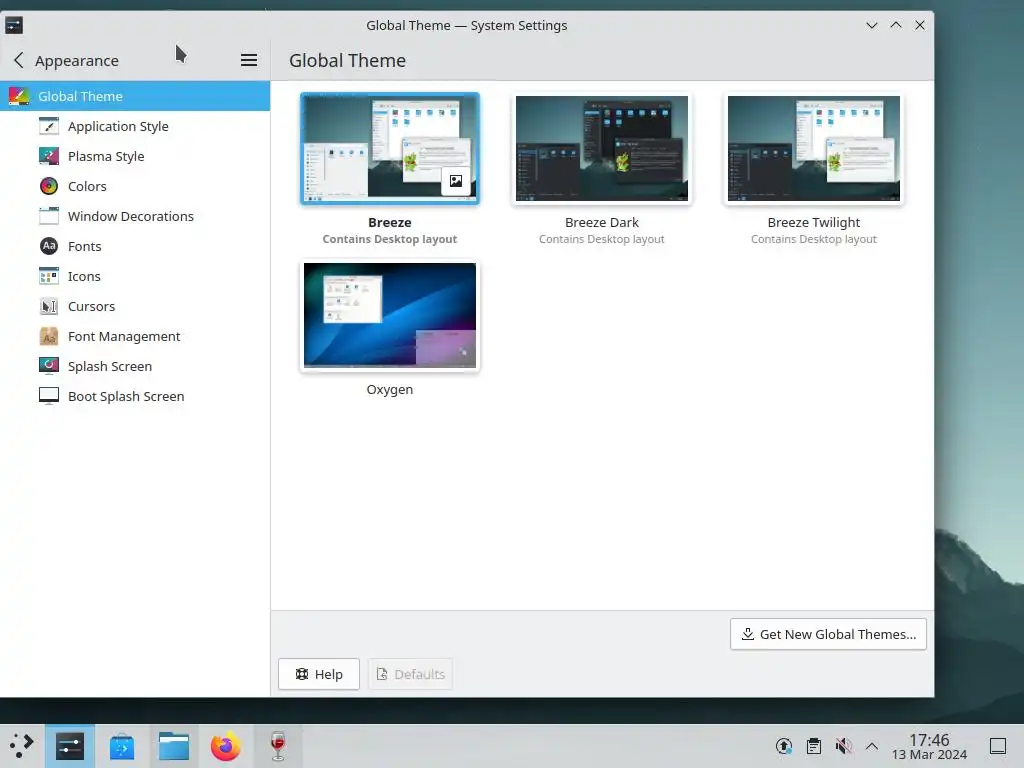Click the Splash Screen icon
The image size is (1024, 768).
[49, 366]
